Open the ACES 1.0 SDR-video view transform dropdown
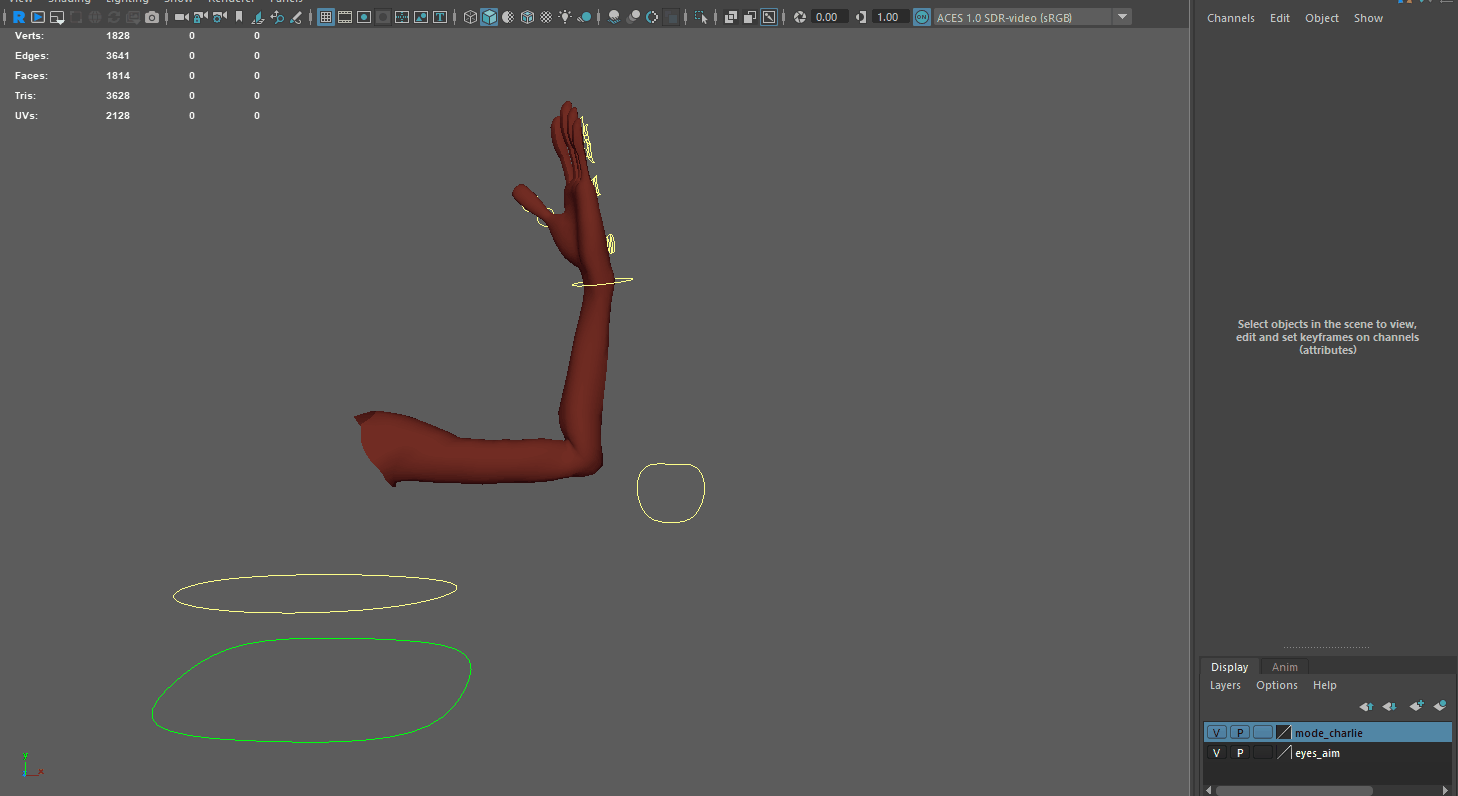 tap(1033, 17)
